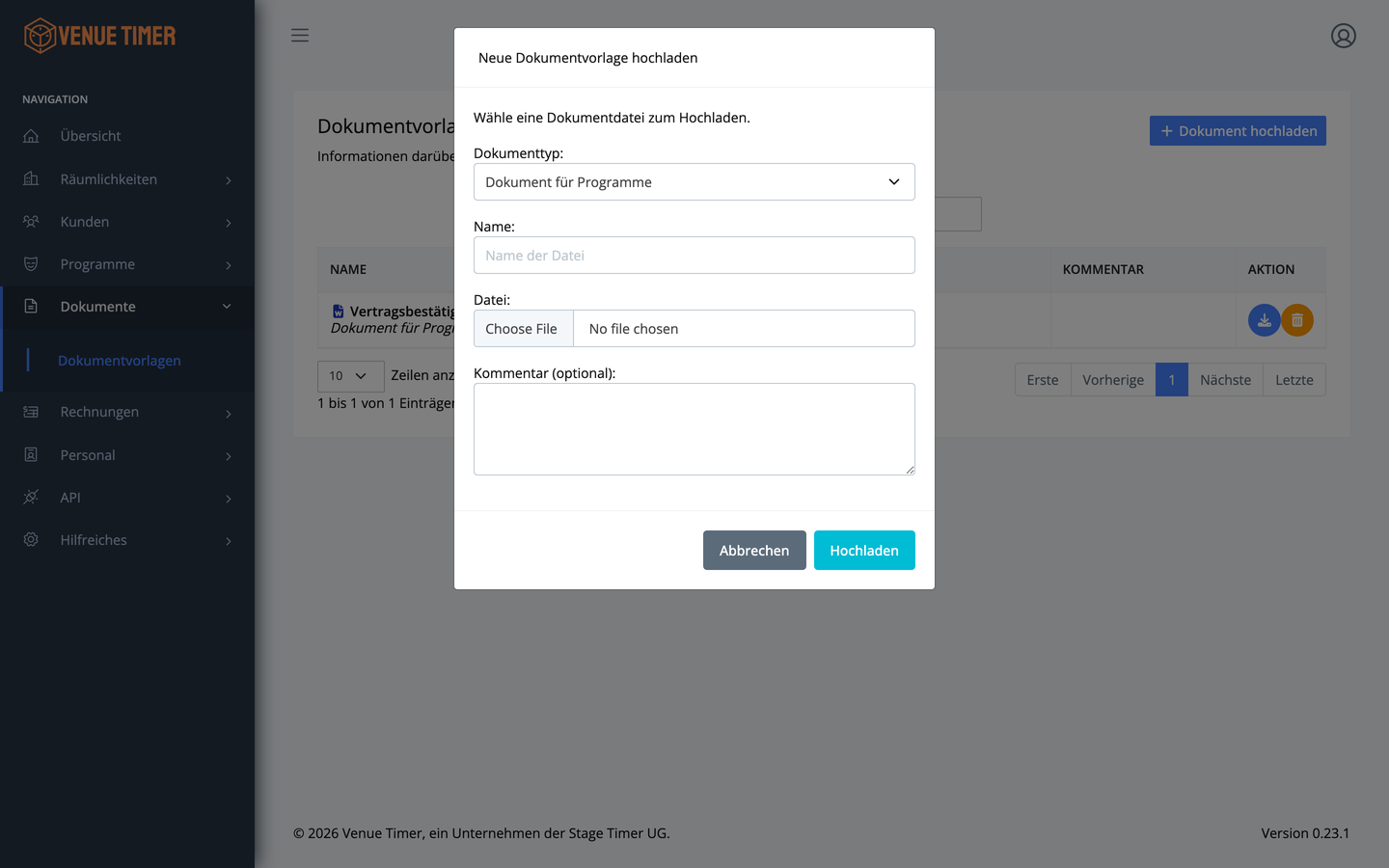The image size is (1389, 868).
Task: Go to the Erste page
Action: (1043, 380)
